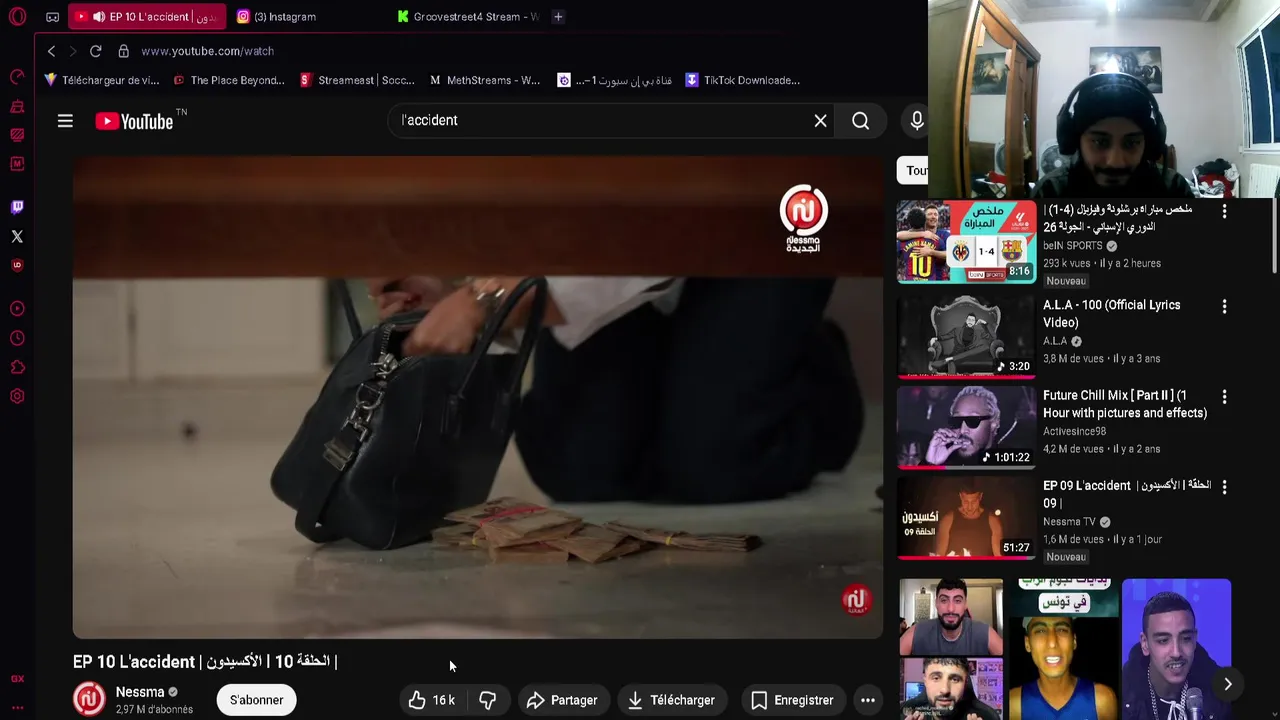Click video title EP 10 L'accident
Screen dimensions: 1280x720
coord(205,662)
